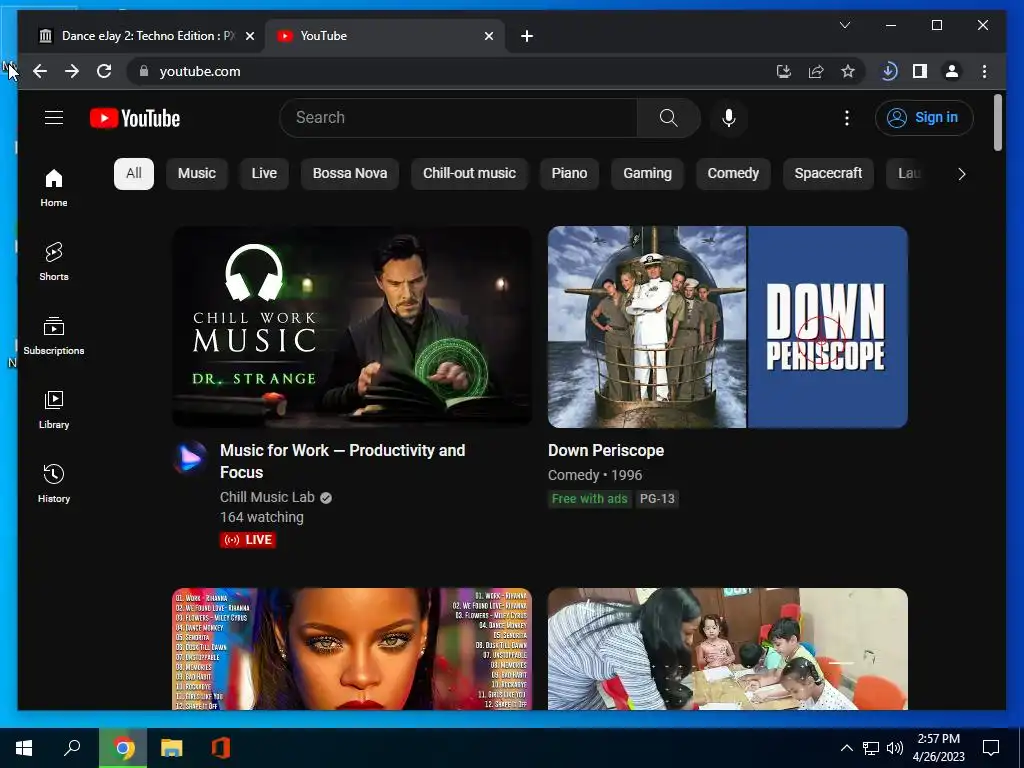1024x768 pixels.
Task: Go back with browser back arrow
Action: (x=40, y=71)
